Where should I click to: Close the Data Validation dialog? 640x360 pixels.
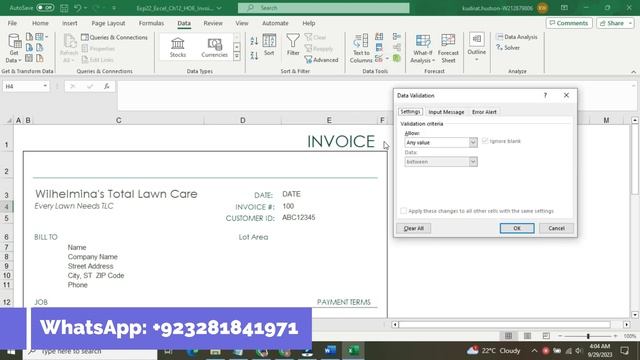566,95
